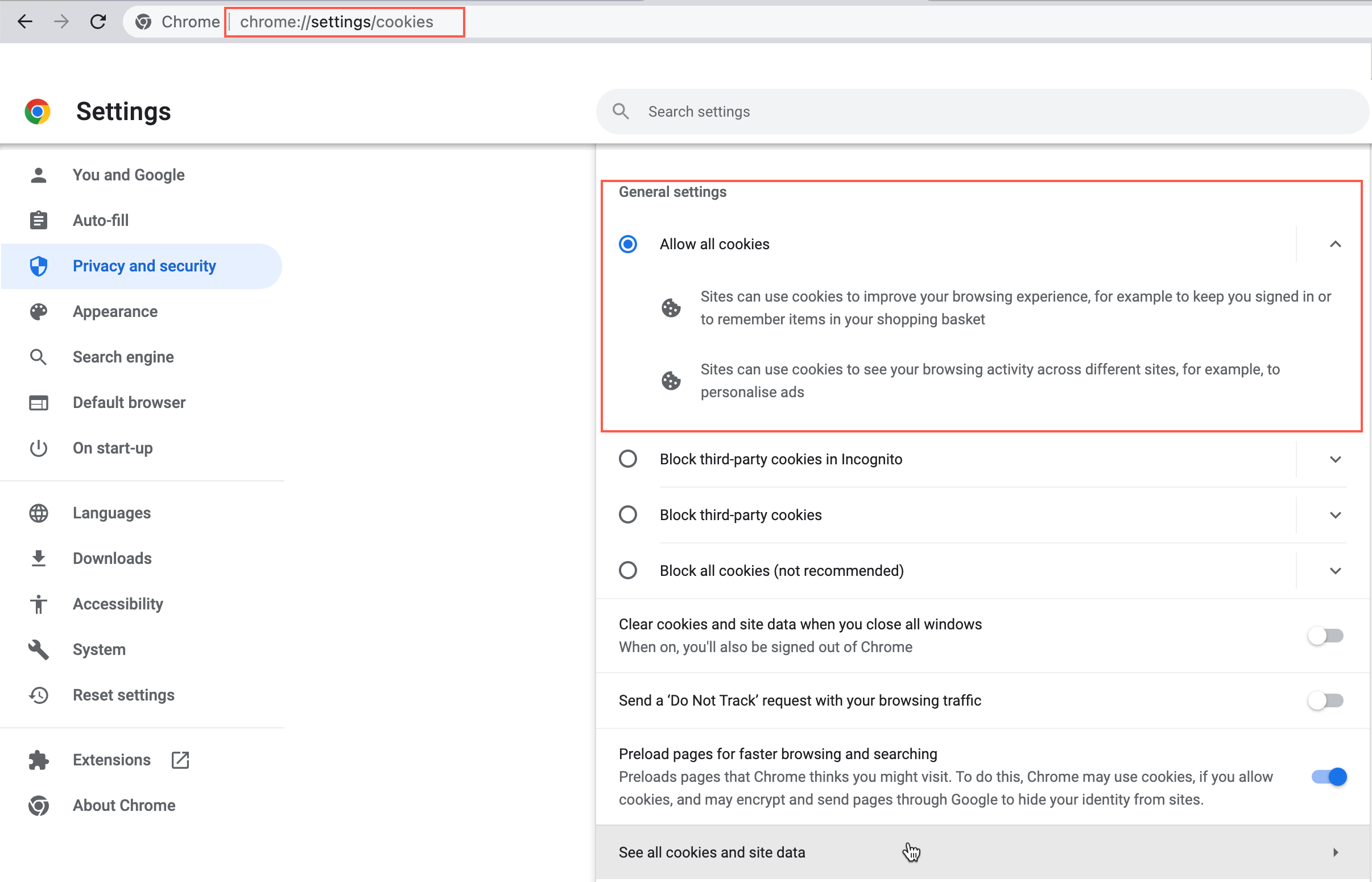Click the Appearance icon
1372x882 pixels.
pos(39,311)
